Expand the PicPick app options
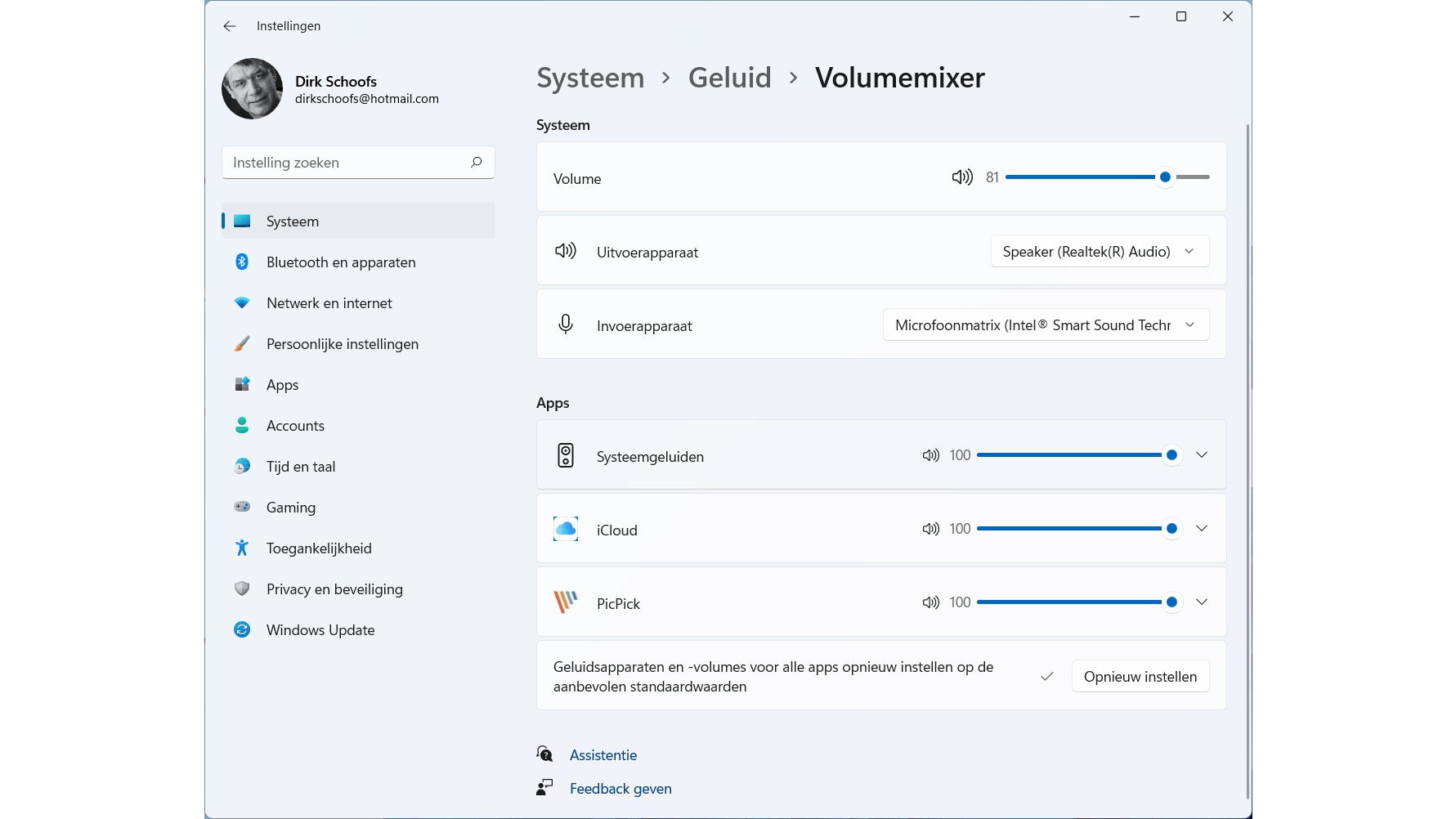The width and height of the screenshot is (1456, 819). [1202, 602]
